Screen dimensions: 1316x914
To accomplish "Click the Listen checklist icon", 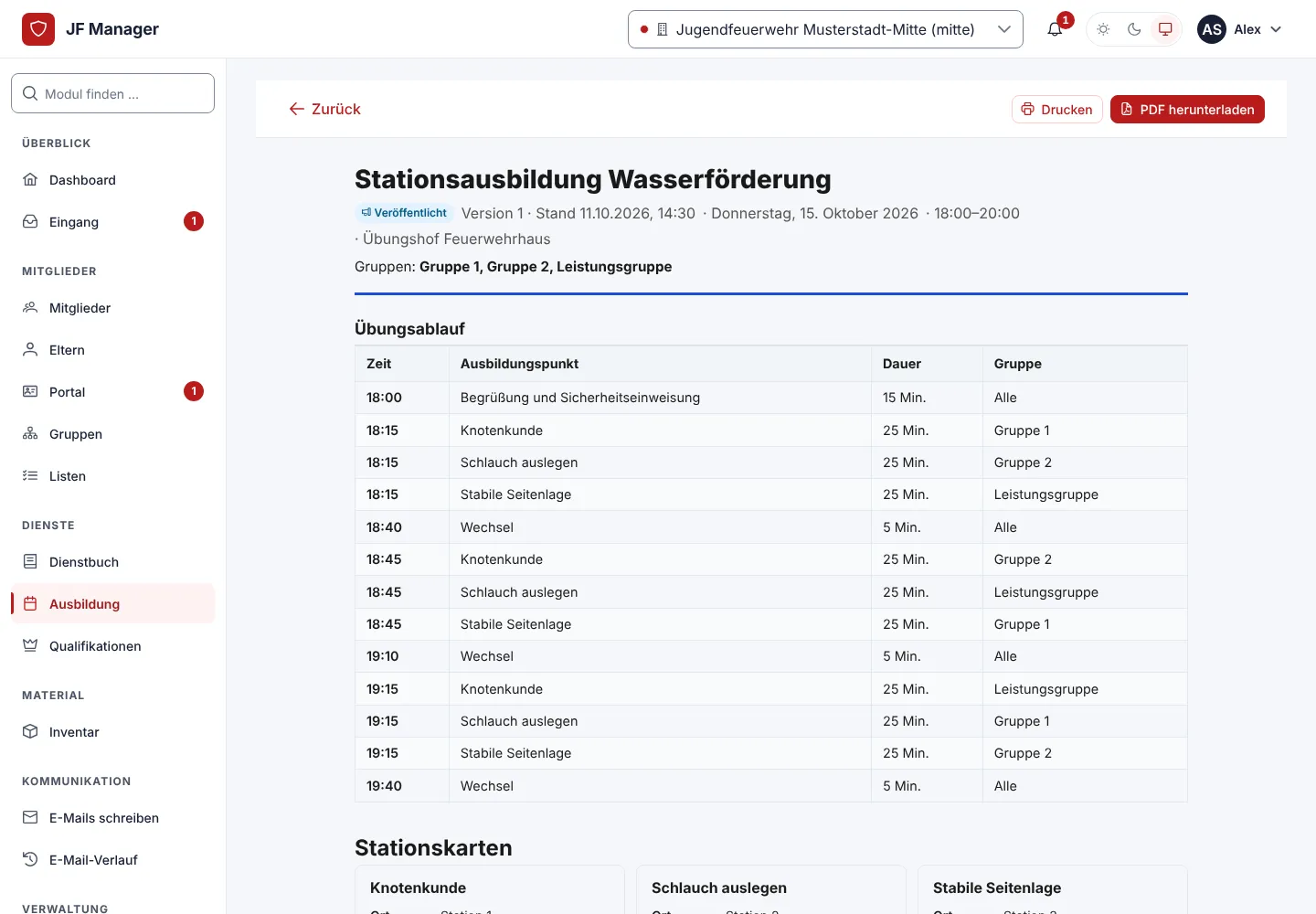I will pyautogui.click(x=30, y=476).
